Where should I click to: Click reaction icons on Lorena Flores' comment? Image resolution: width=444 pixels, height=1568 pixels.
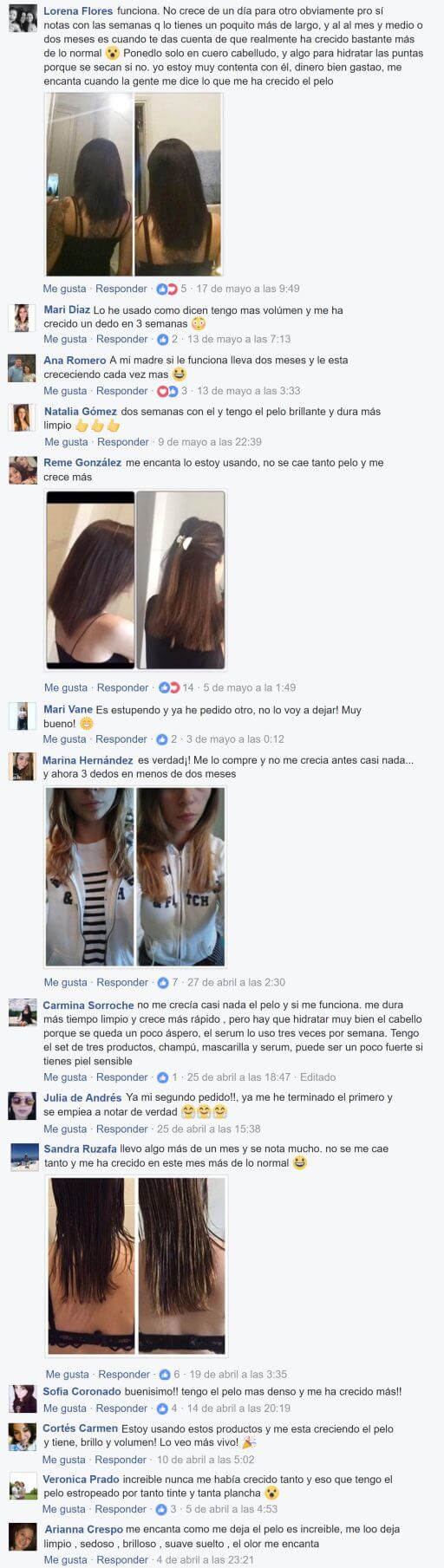pos(166,289)
